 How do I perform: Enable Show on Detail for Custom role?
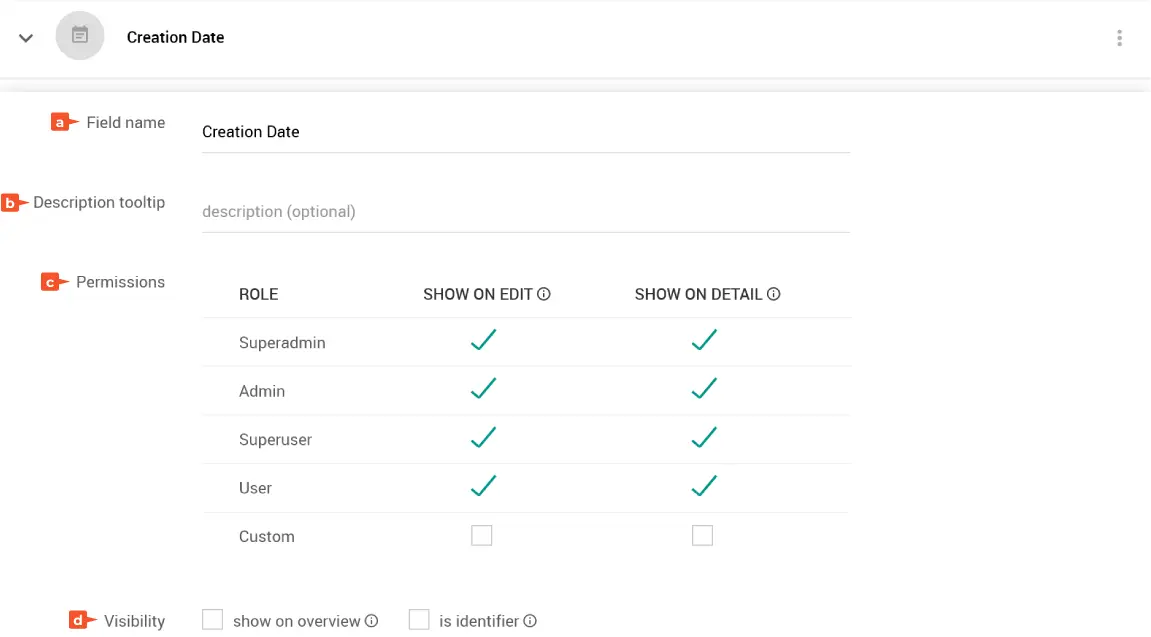tap(703, 536)
